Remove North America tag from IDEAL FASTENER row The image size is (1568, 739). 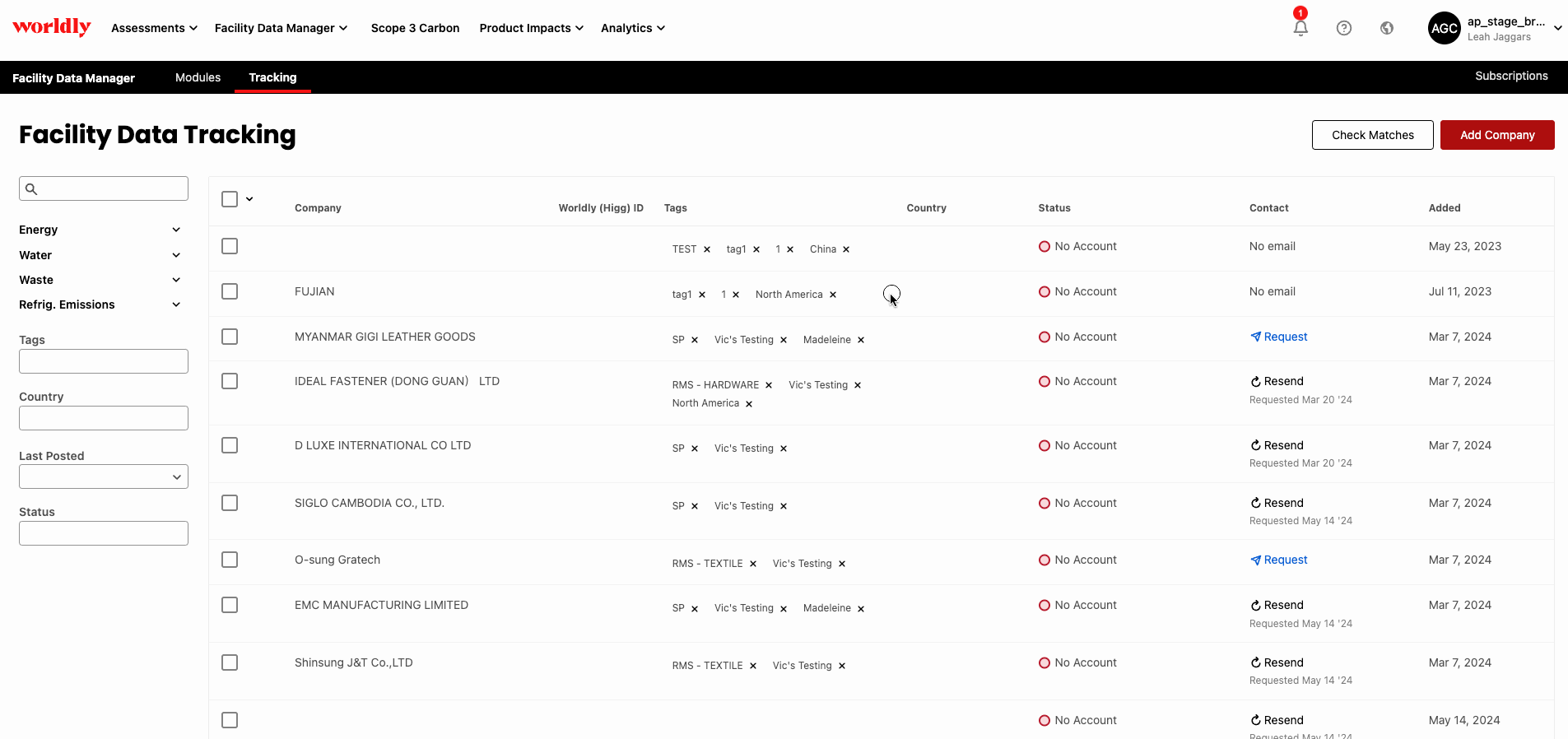(x=749, y=404)
